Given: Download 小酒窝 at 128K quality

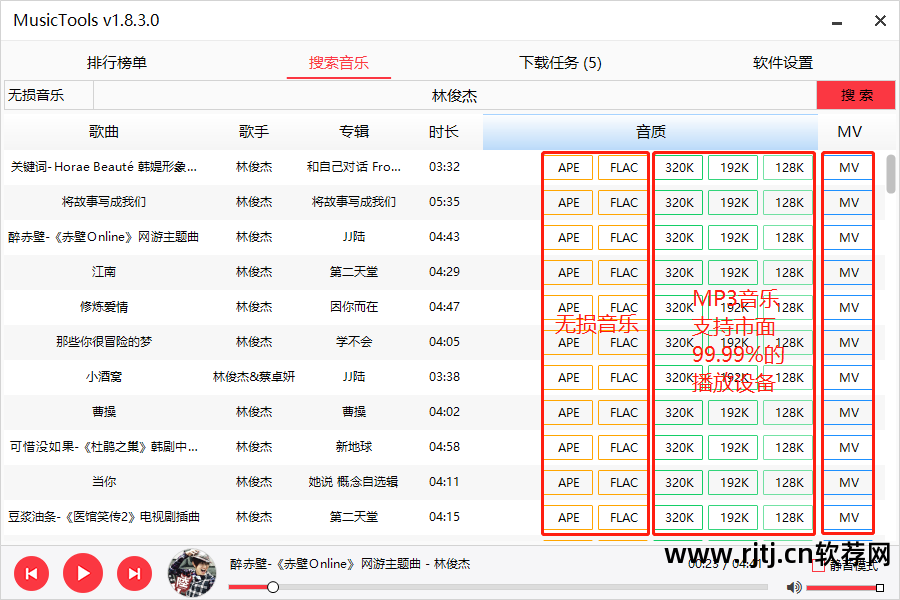Looking at the screenshot, I should (788, 377).
